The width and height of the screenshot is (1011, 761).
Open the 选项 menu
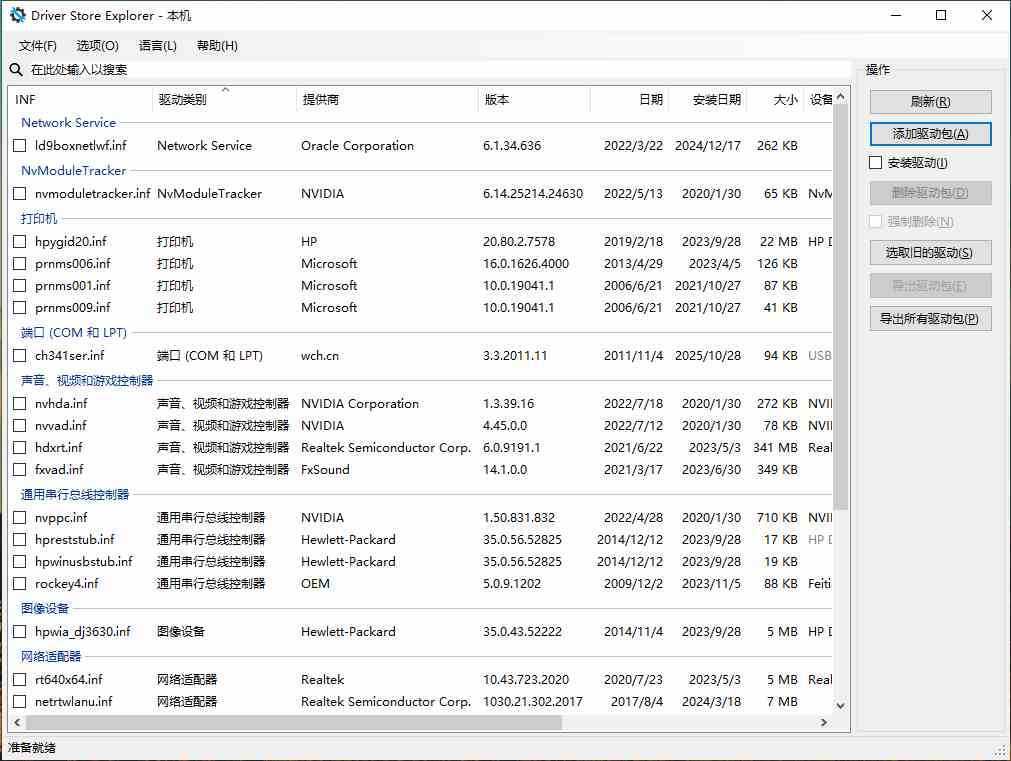click(97, 45)
